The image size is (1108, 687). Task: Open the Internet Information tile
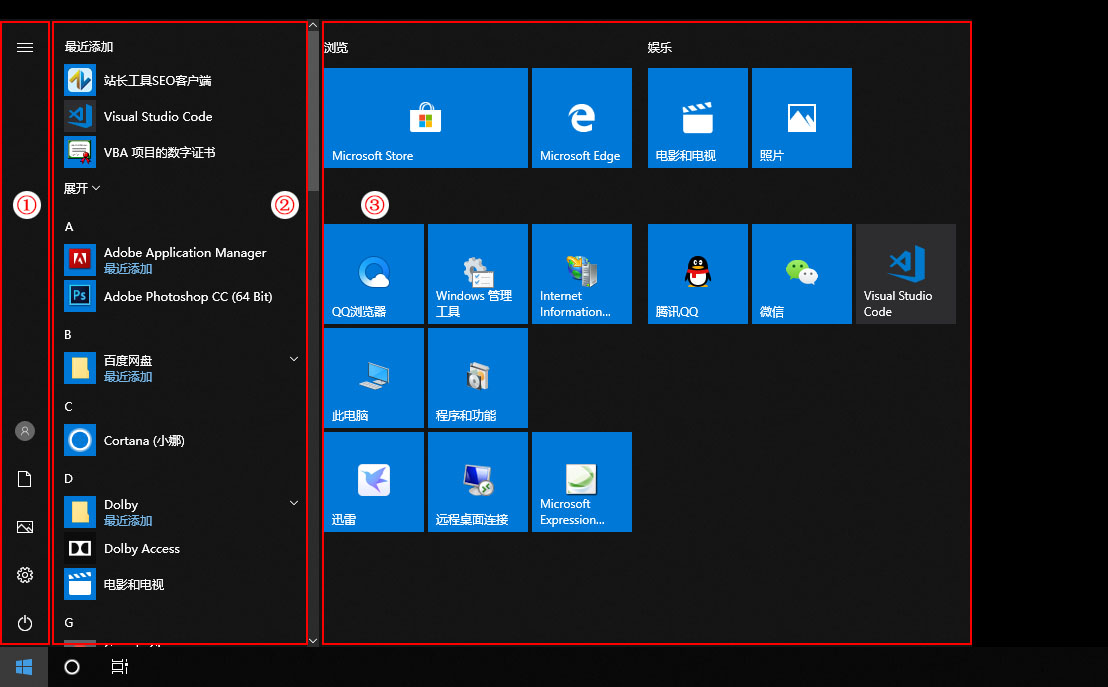582,274
